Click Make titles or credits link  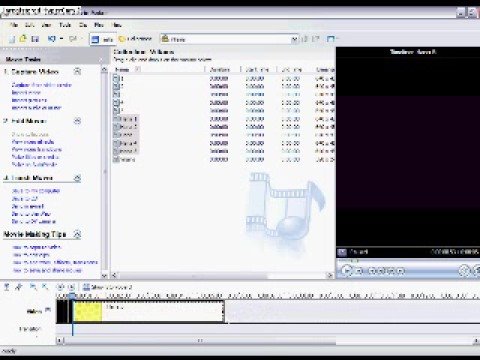(x=35, y=157)
